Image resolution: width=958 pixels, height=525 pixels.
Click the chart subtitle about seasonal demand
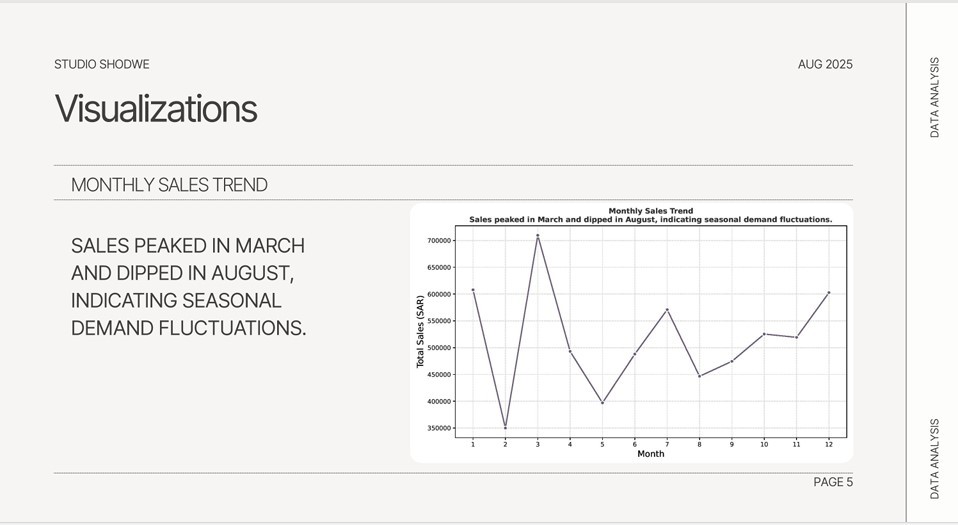click(651, 219)
